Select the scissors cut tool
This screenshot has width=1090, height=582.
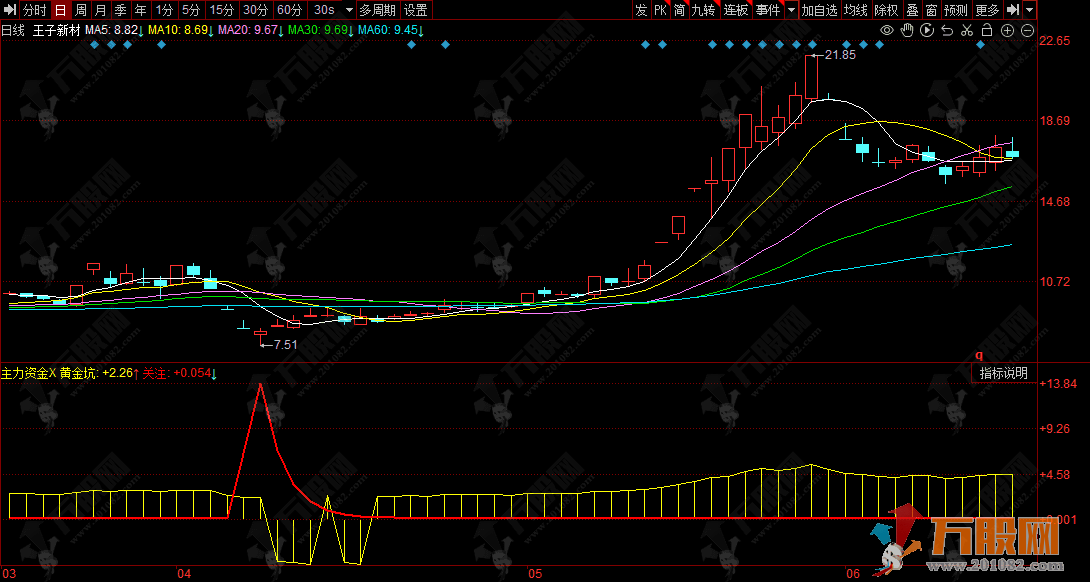pos(966,30)
